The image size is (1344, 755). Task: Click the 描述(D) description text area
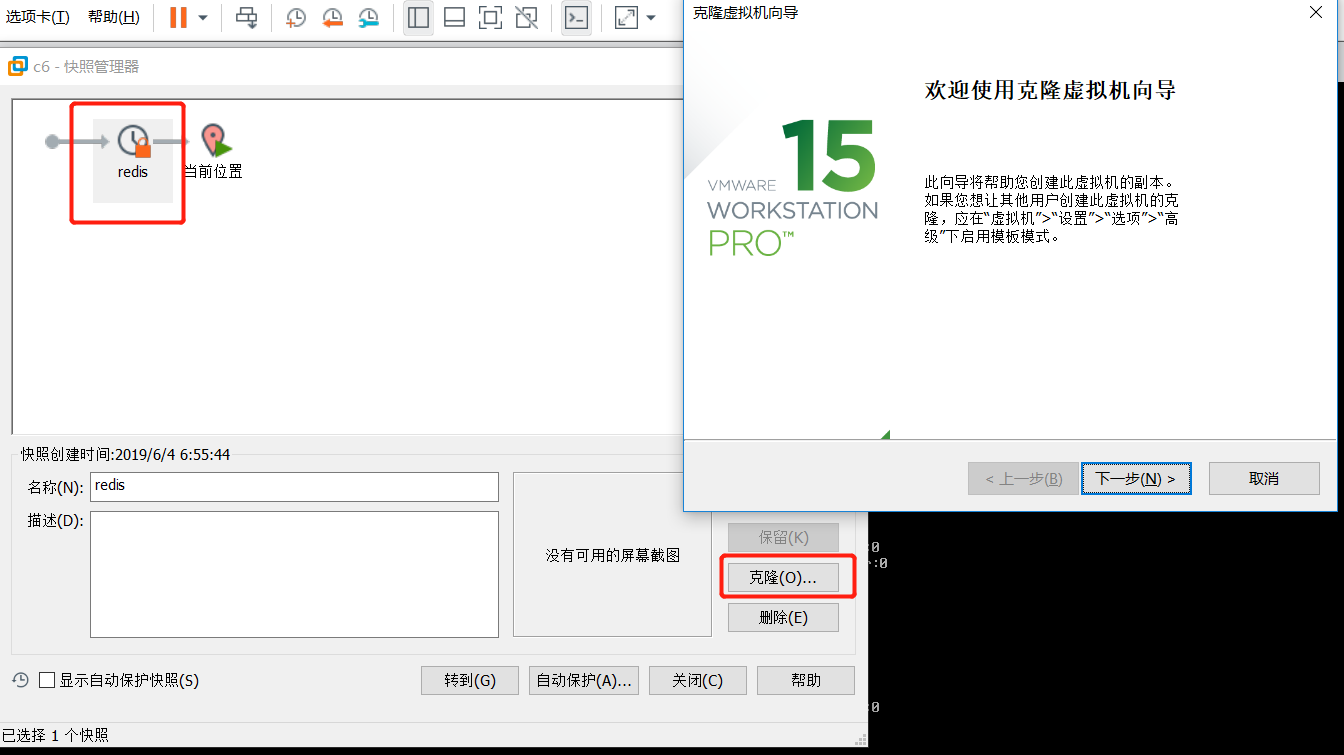point(294,574)
